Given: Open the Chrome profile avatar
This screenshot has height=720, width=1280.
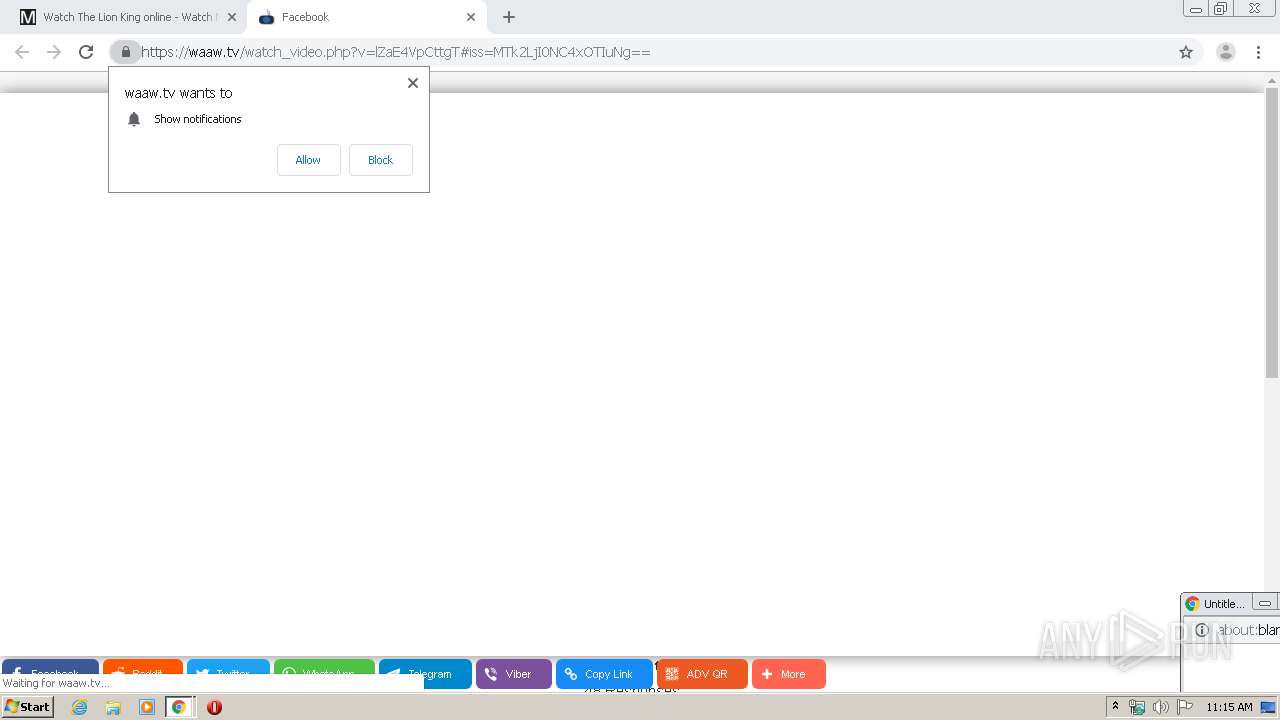Looking at the screenshot, I should point(1225,52).
